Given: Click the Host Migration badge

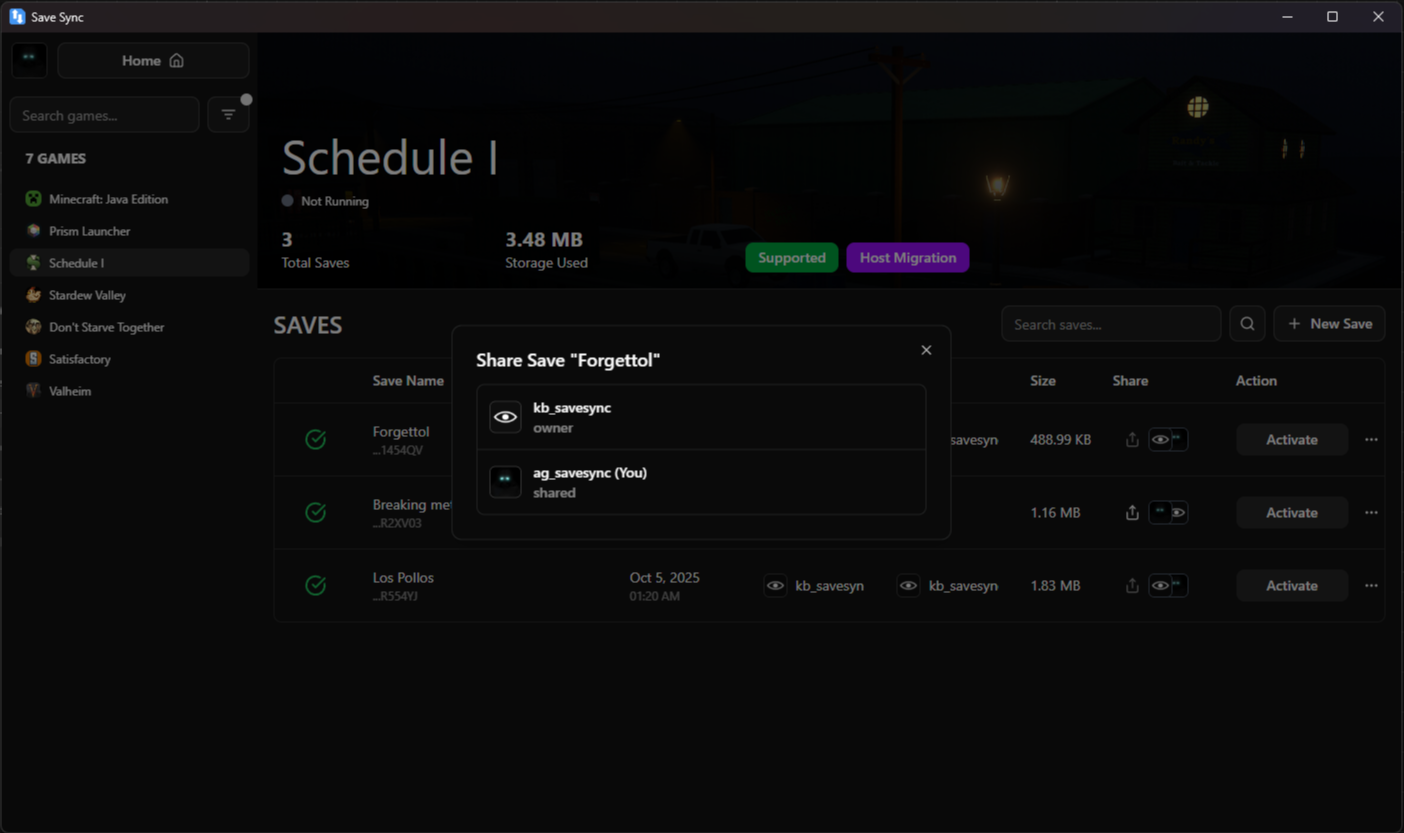Looking at the screenshot, I should [x=908, y=258].
